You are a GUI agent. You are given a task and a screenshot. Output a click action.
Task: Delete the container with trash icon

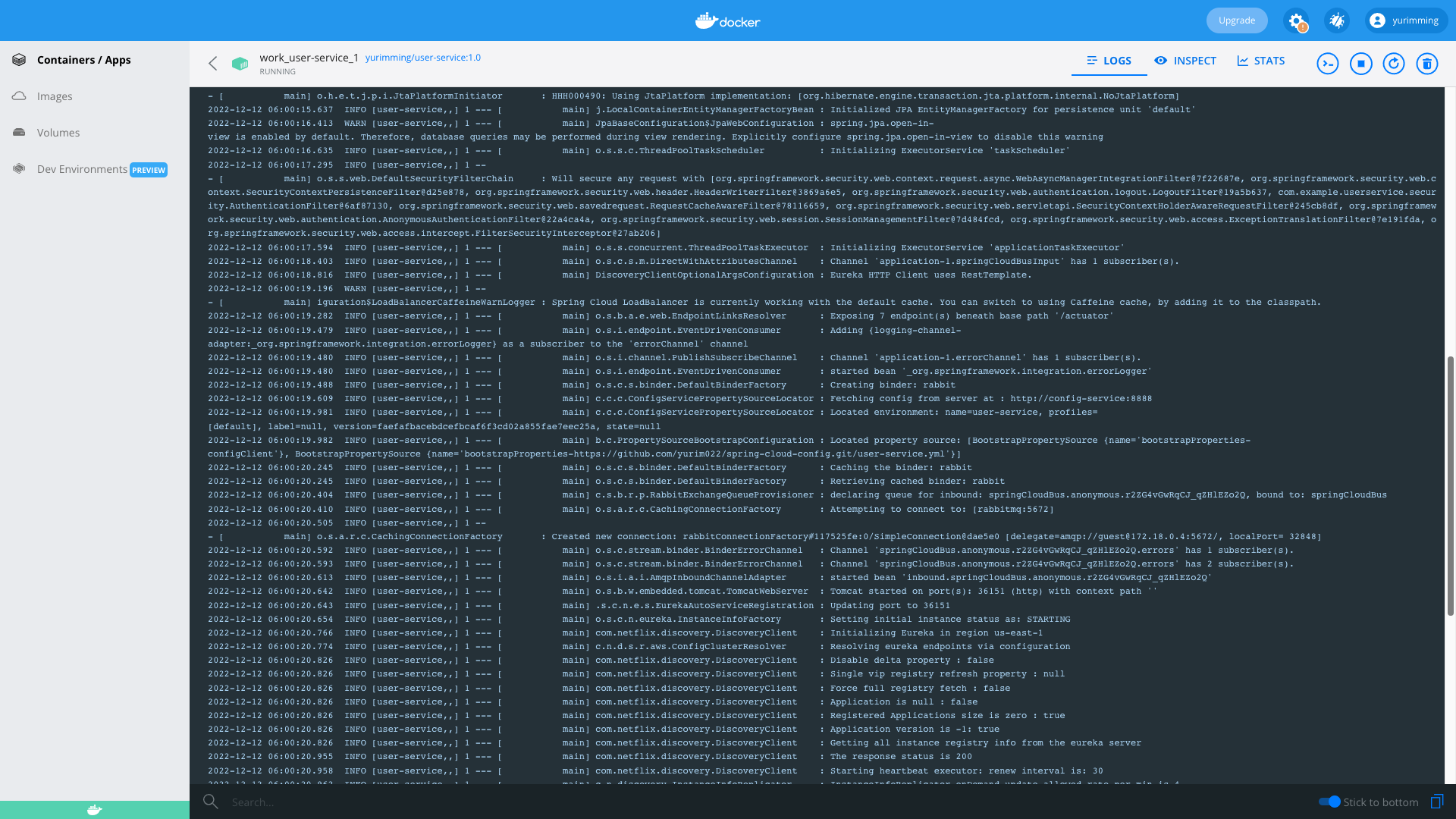coord(1427,64)
